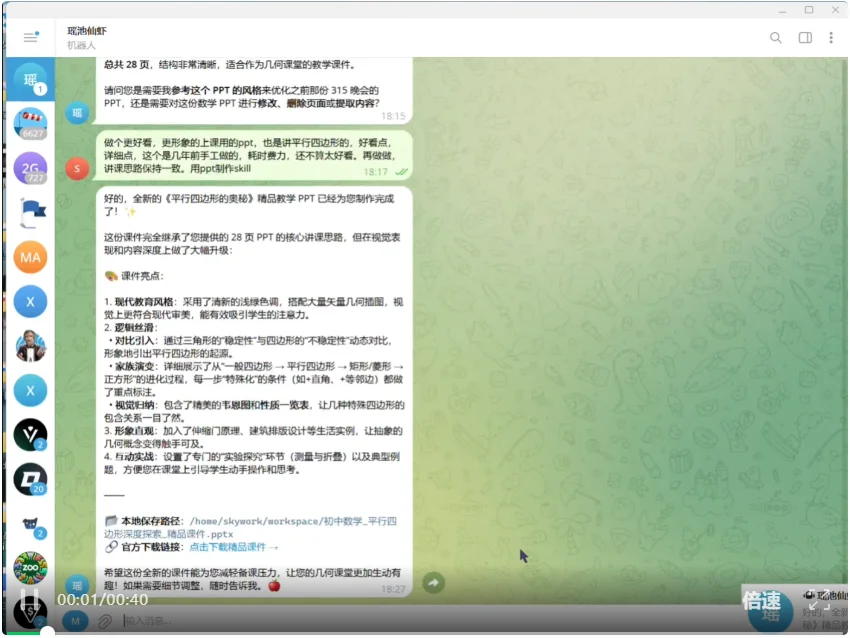Toggle the split-view panel icon beside search
The width and height of the screenshot is (850, 638).
(x=805, y=37)
